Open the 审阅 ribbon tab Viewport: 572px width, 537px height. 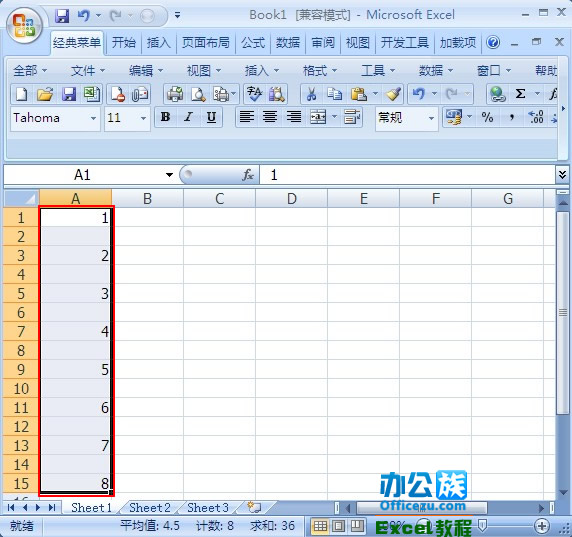coord(323,43)
